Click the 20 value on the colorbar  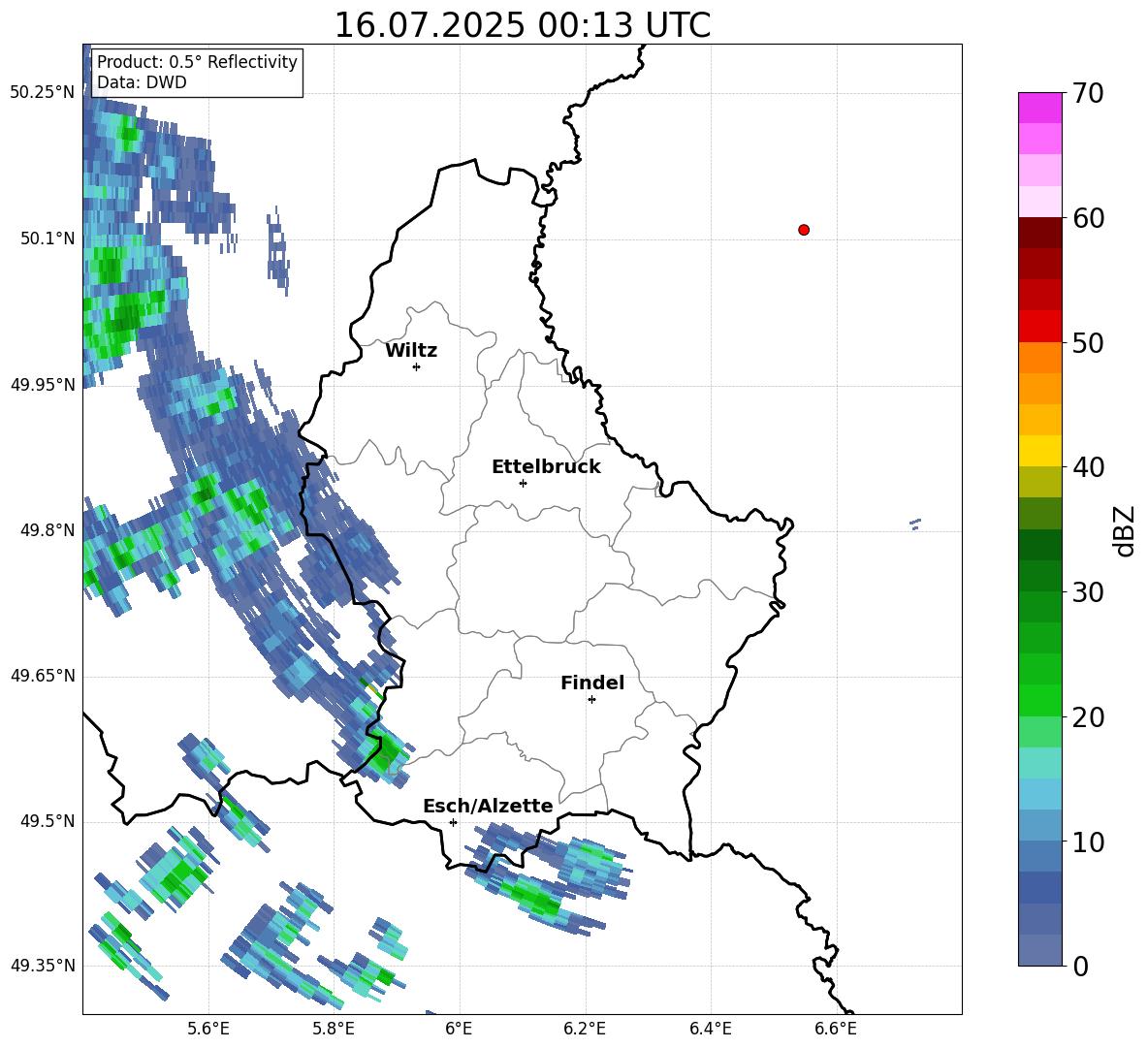(x=1087, y=717)
